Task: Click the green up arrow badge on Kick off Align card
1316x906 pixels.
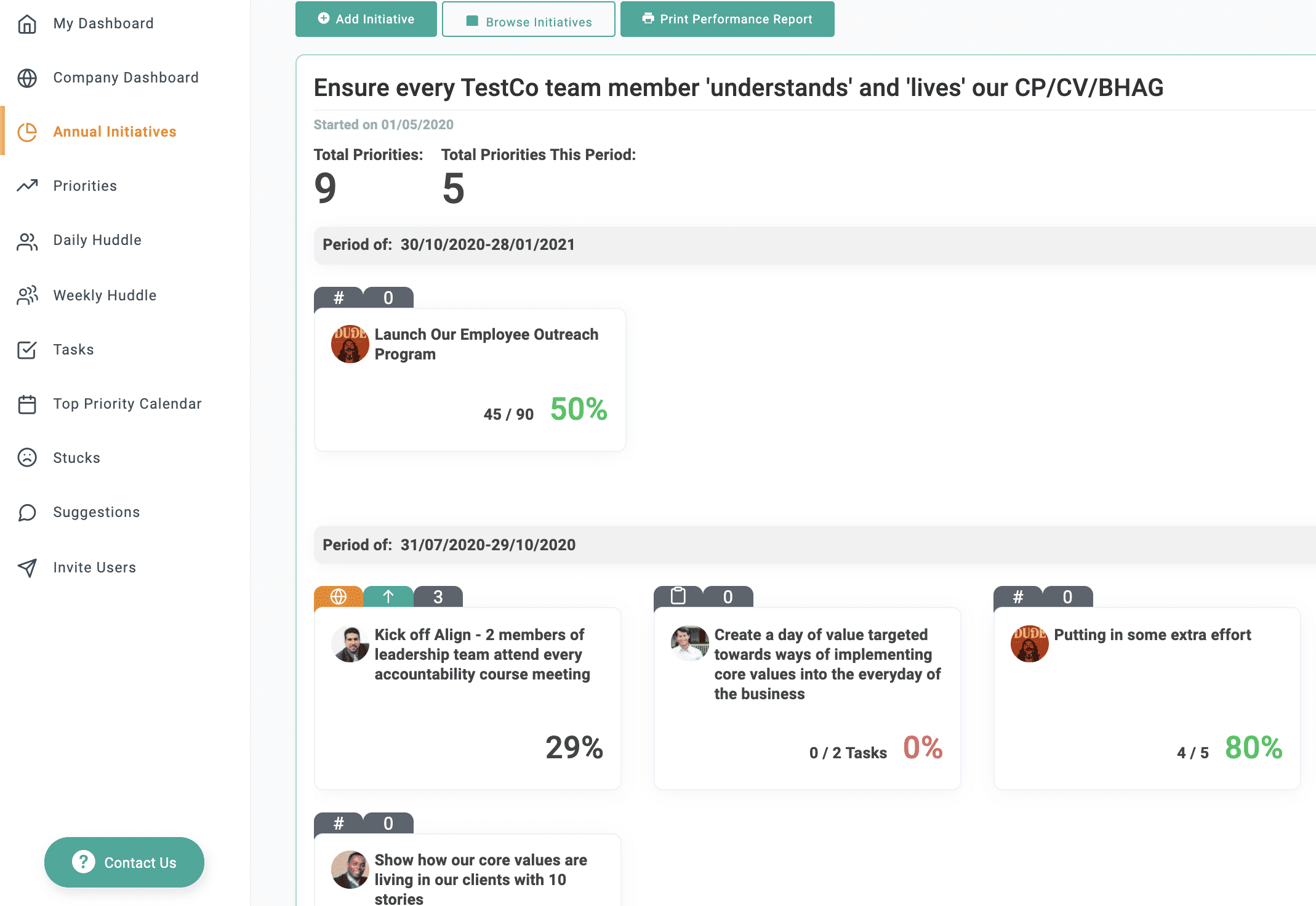Action: click(388, 596)
